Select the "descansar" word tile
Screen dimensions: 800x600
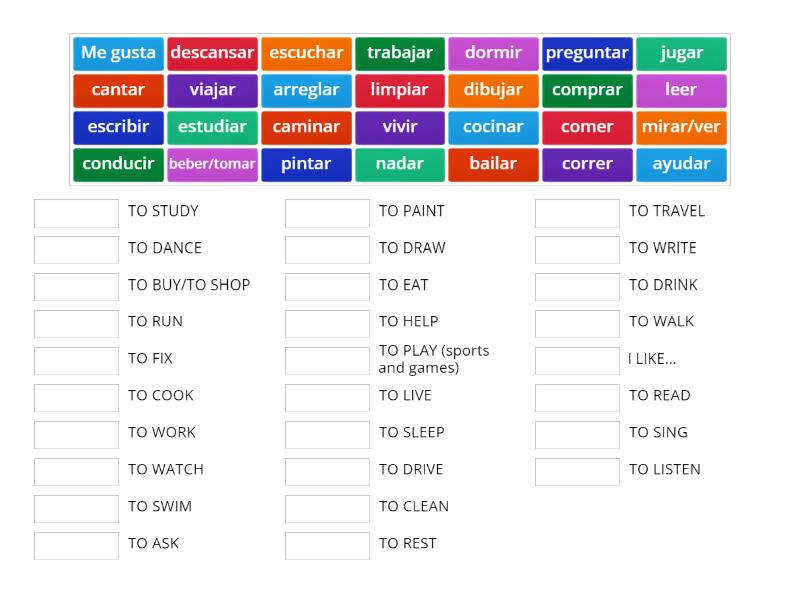(x=212, y=53)
